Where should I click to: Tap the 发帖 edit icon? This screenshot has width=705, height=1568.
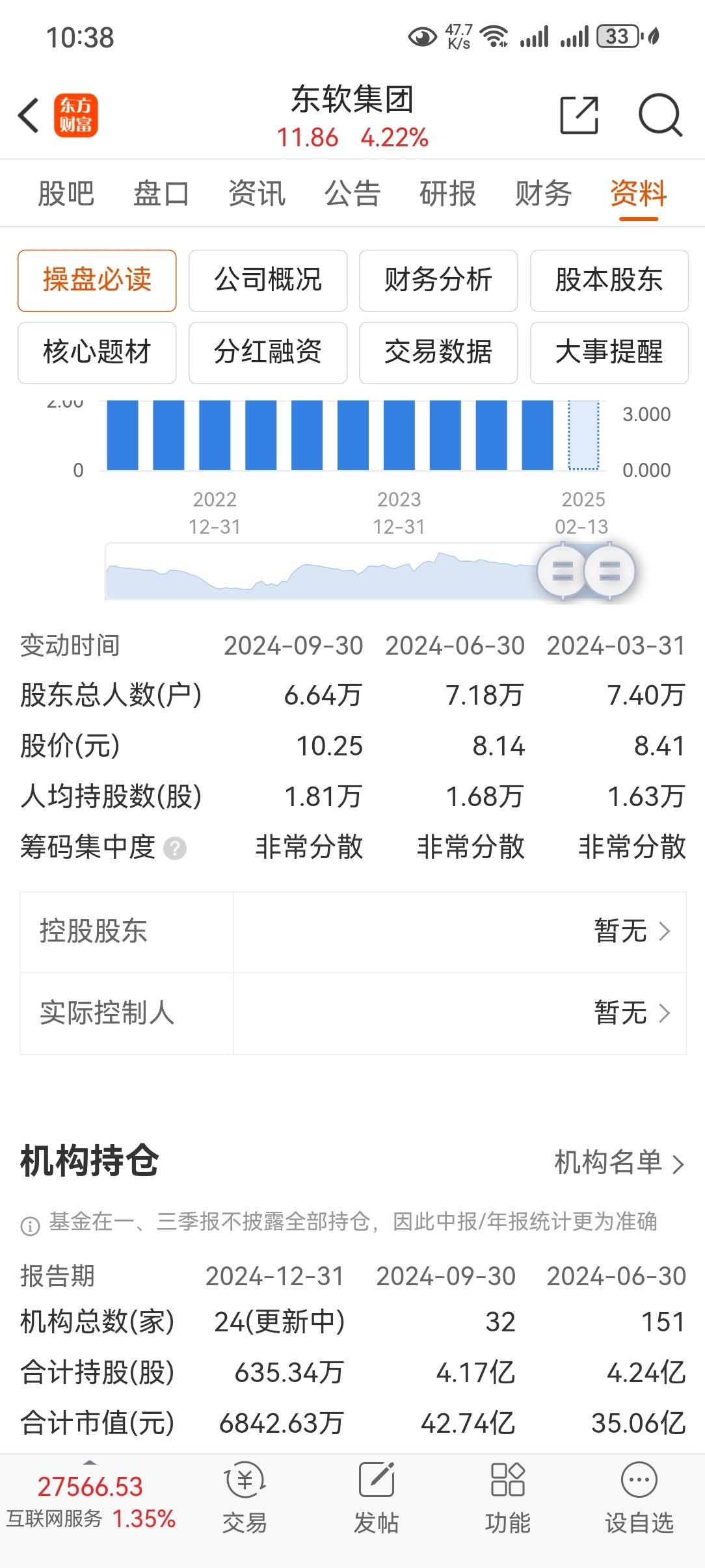377,1480
